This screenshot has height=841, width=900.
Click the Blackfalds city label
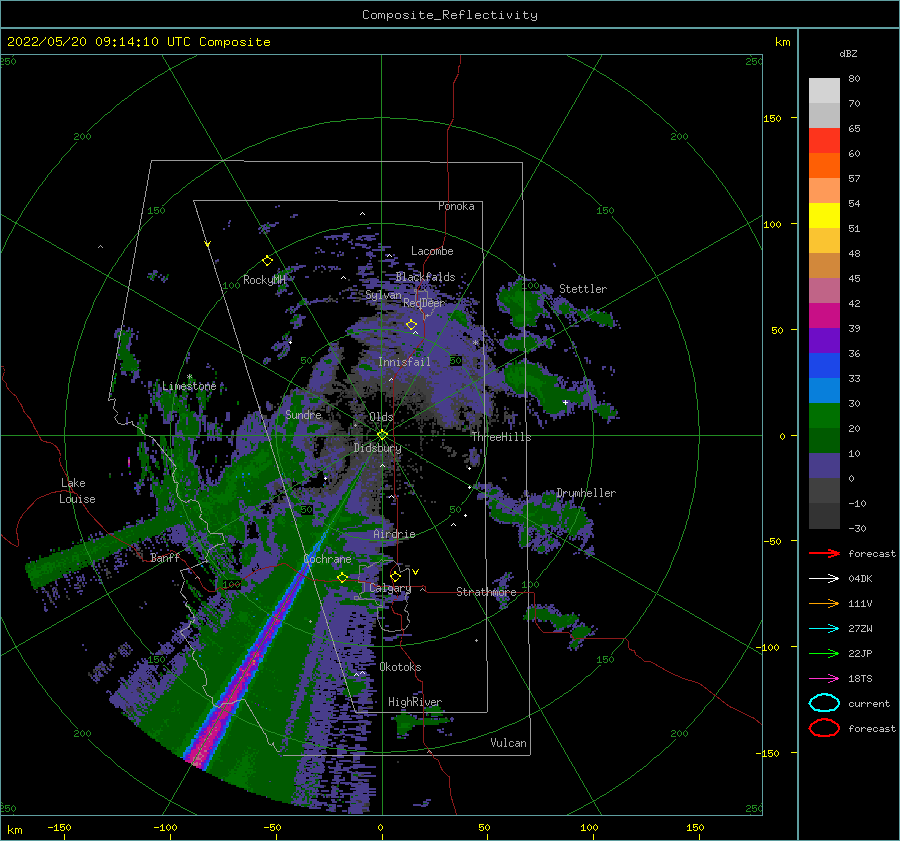coord(425,277)
